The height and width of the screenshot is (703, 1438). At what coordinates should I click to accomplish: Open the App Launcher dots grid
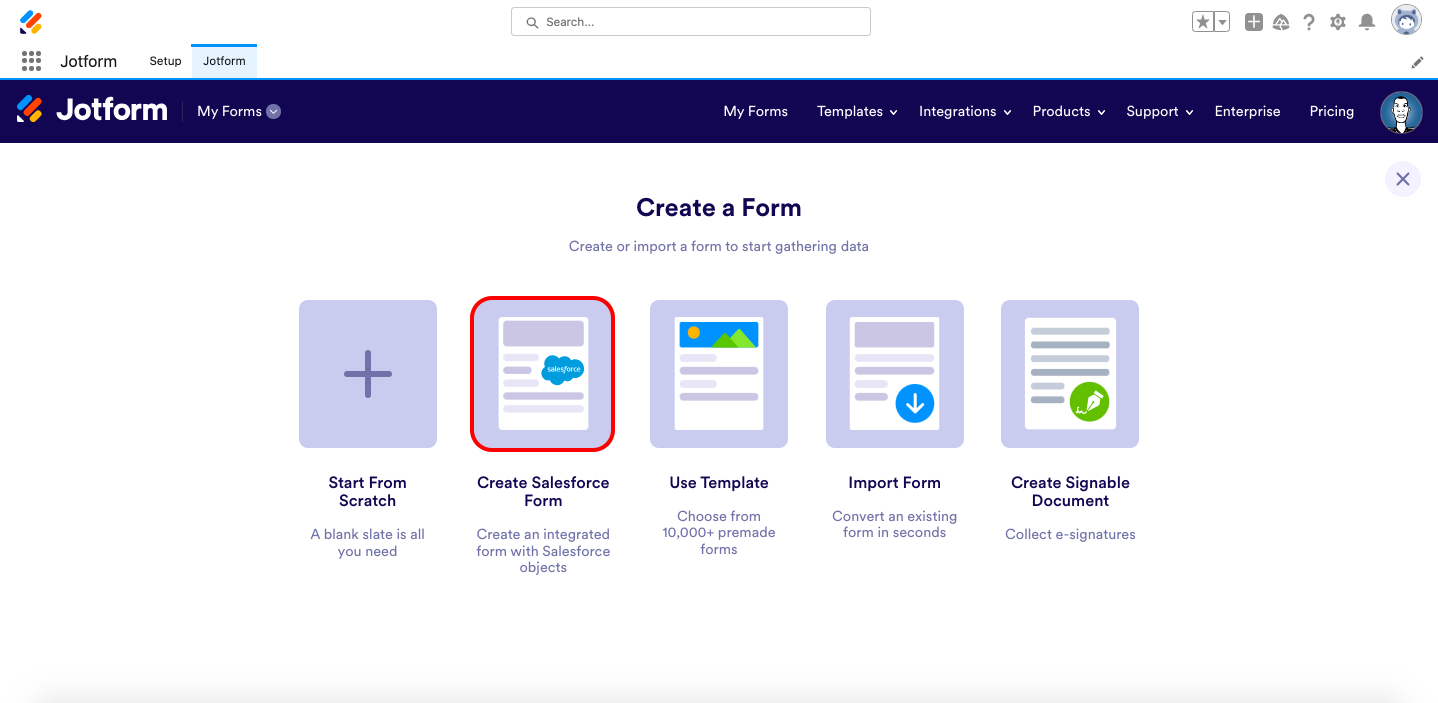31,61
